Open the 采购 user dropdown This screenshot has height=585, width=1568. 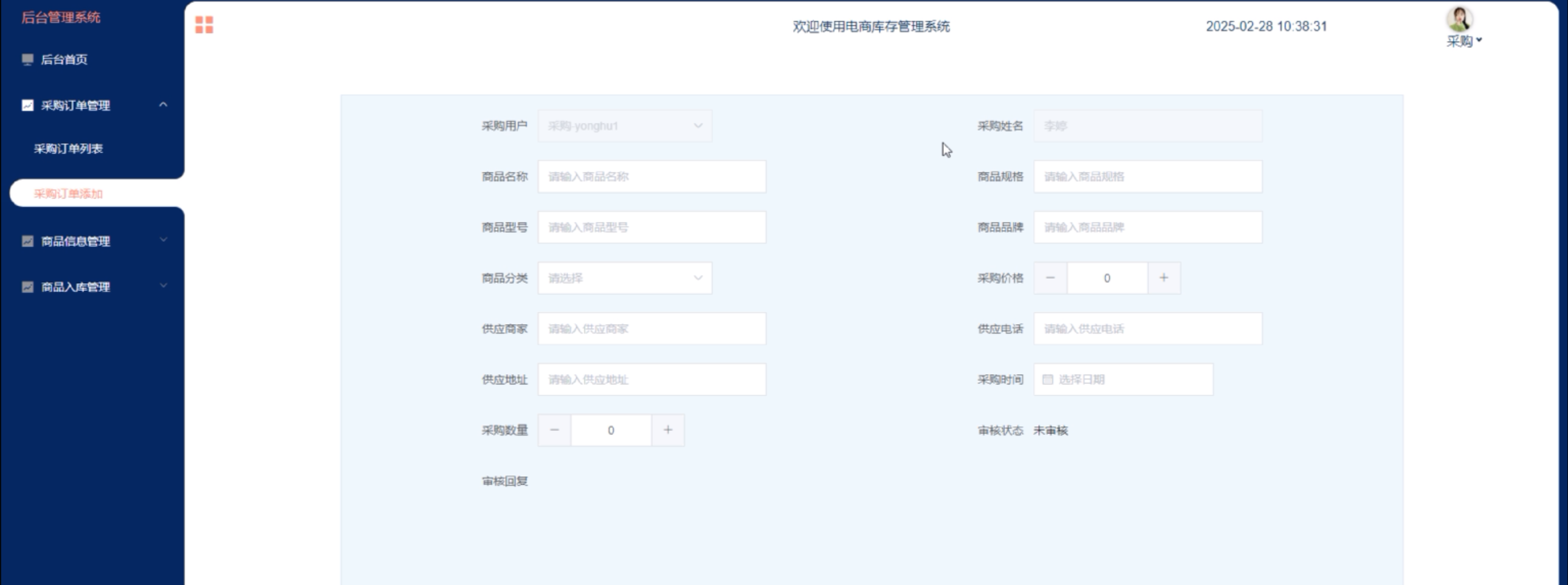(x=1464, y=41)
